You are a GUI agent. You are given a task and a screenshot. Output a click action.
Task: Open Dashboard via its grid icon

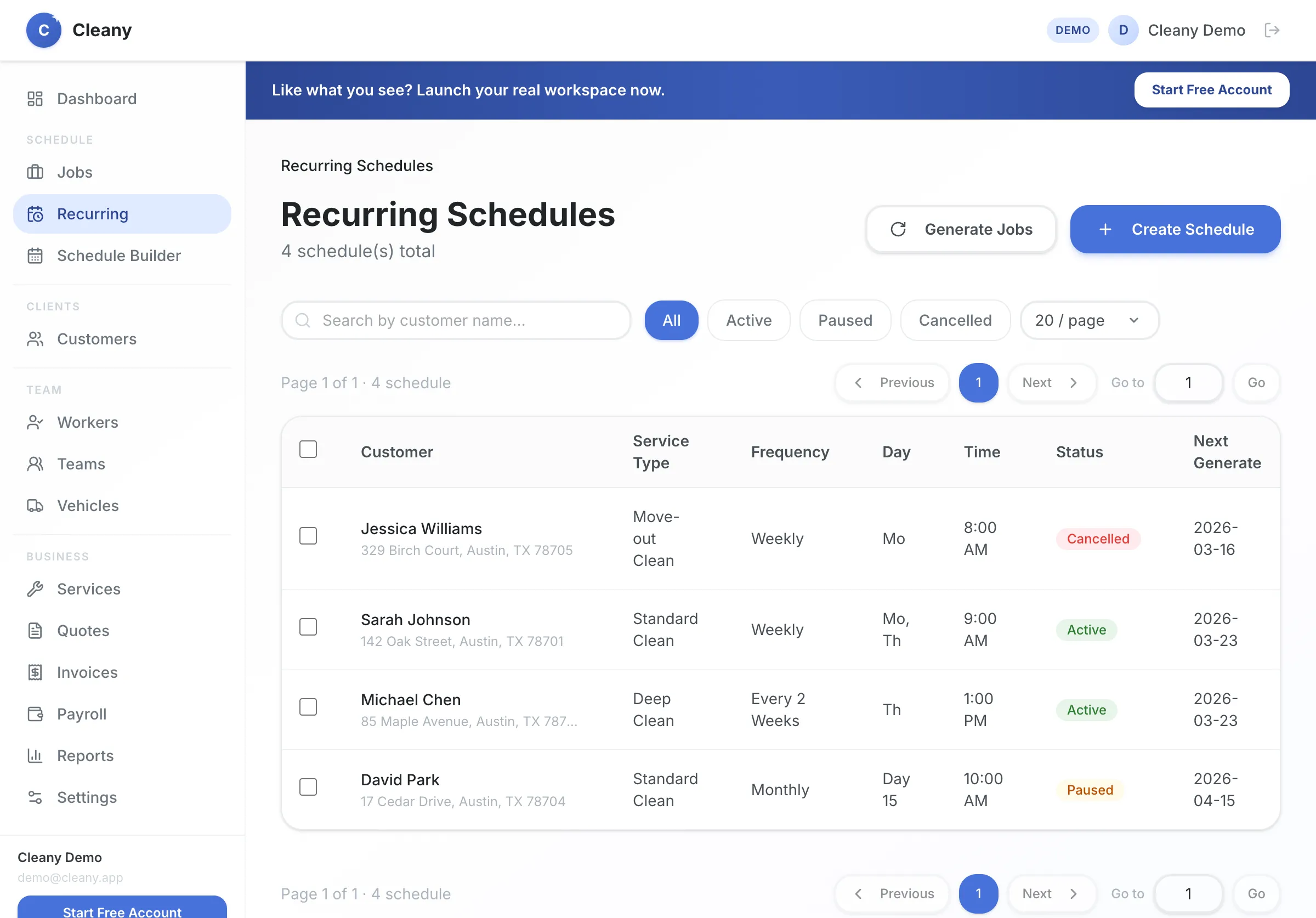click(35, 99)
